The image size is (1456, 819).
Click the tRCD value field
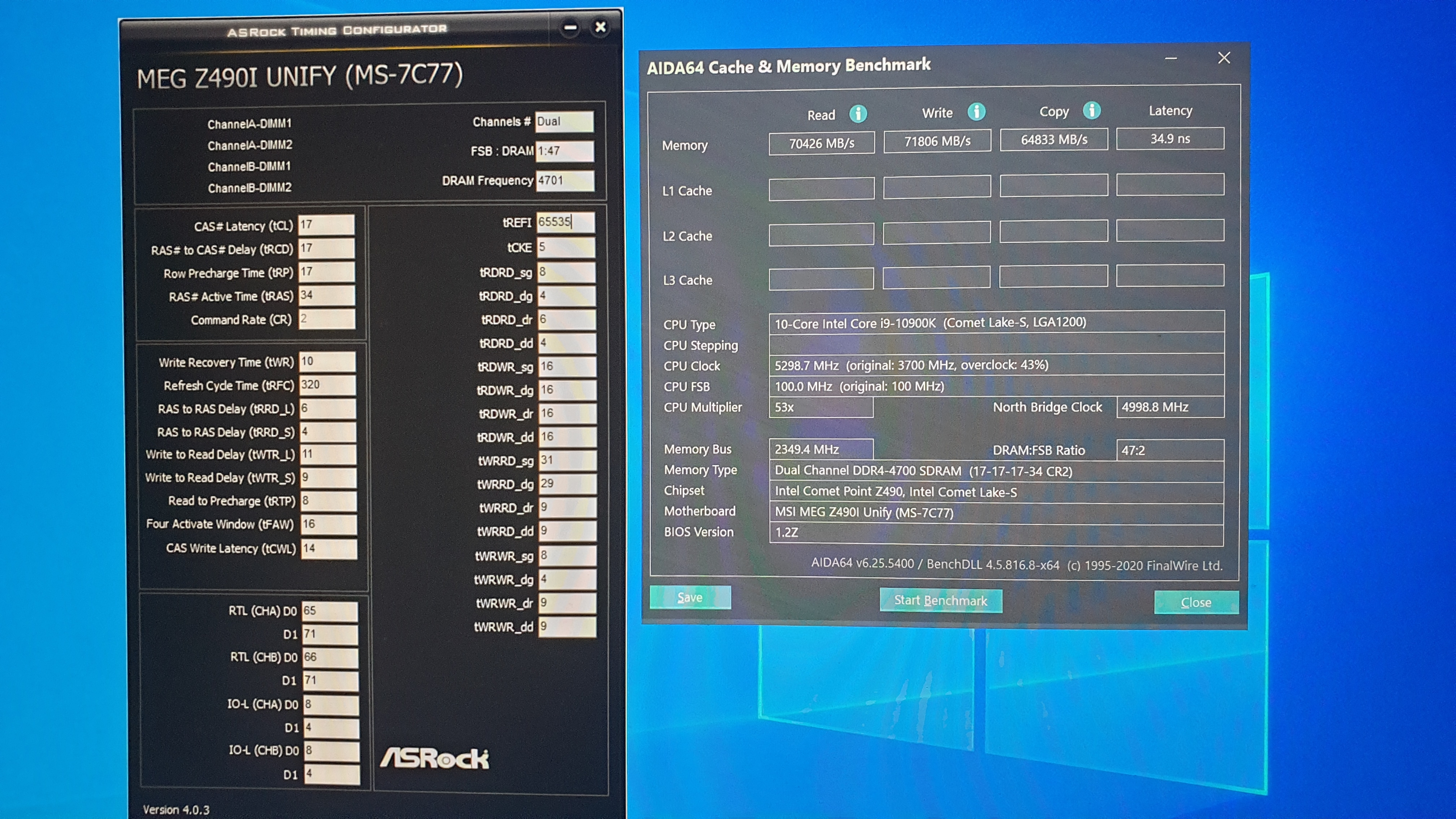[327, 248]
